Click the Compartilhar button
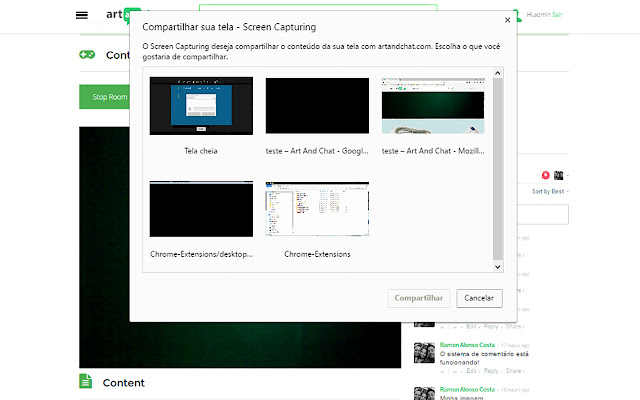This screenshot has width=640, height=400. (418, 298)
